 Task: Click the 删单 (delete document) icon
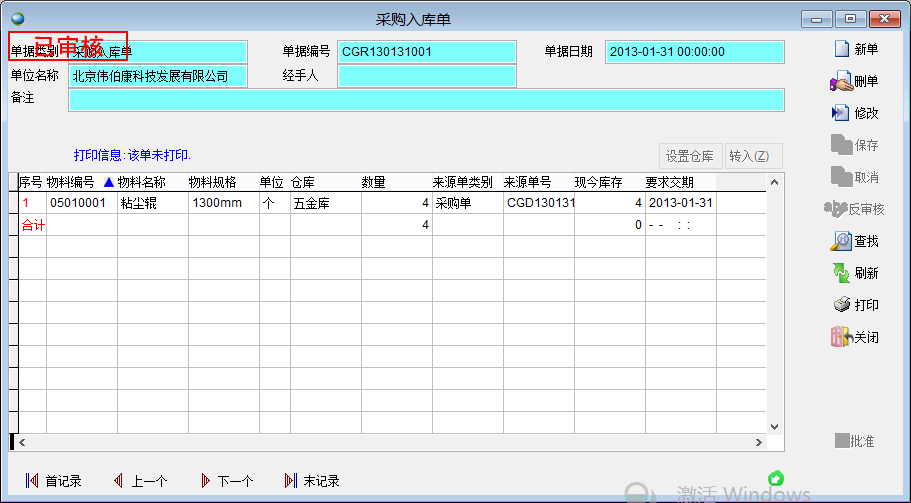(x=840, y=82)
